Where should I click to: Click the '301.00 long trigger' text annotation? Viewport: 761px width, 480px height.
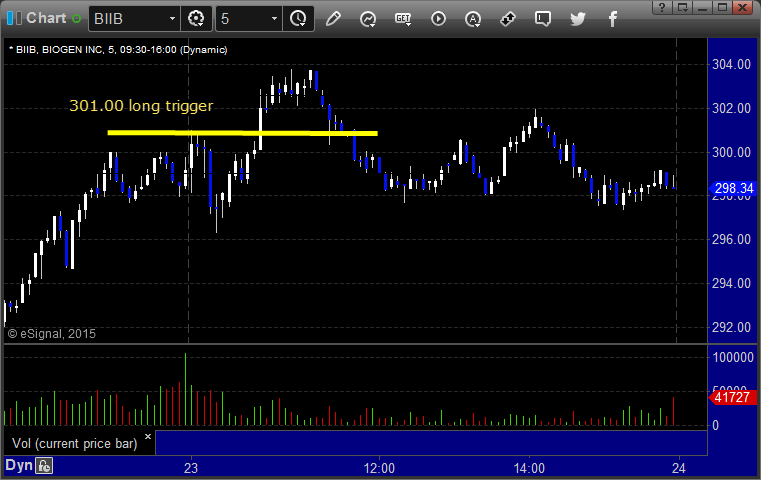click(x=141, y=106)
